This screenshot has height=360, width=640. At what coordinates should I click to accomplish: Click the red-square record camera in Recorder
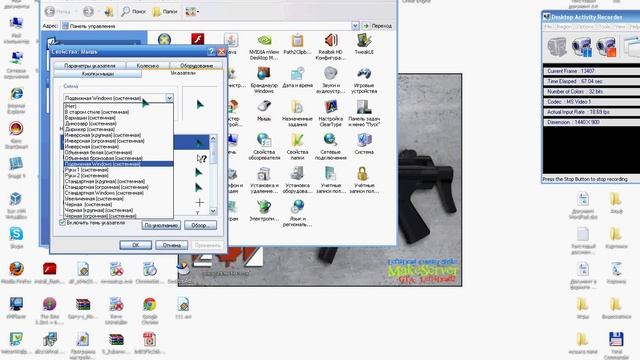tap(606, 47)
